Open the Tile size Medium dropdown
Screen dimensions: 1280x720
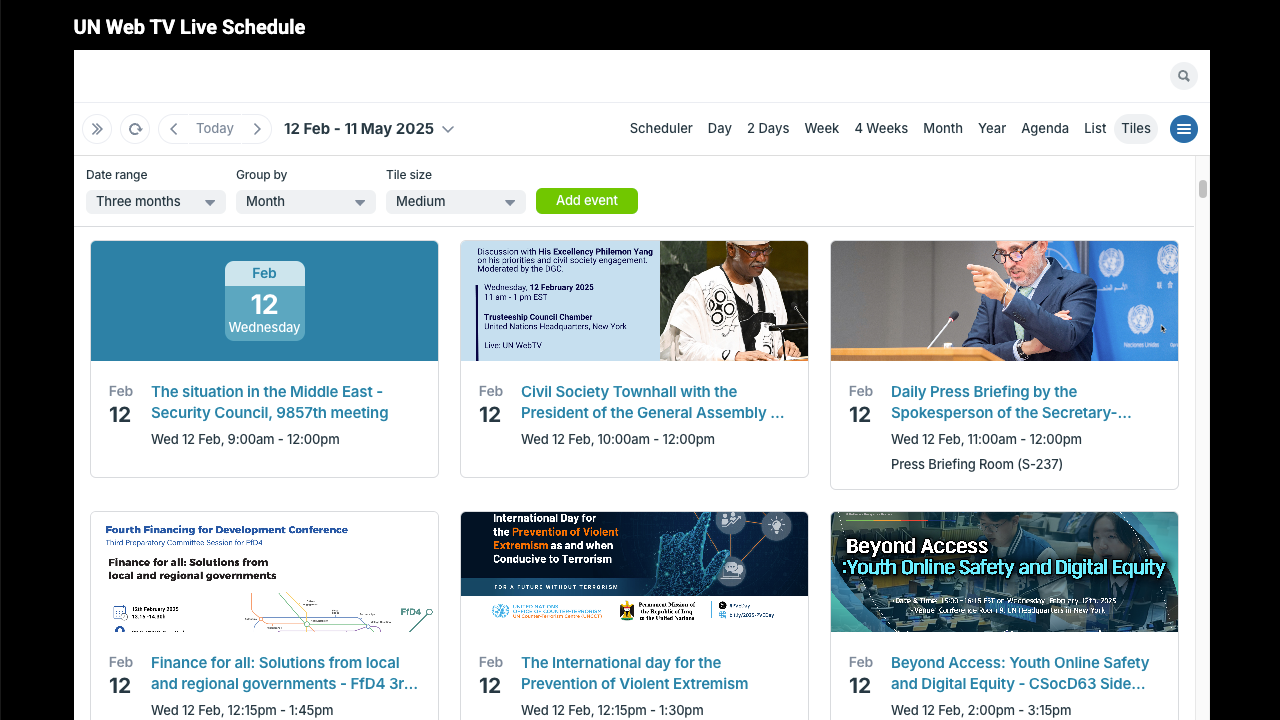pyautogui.click(x=456, y=201)
